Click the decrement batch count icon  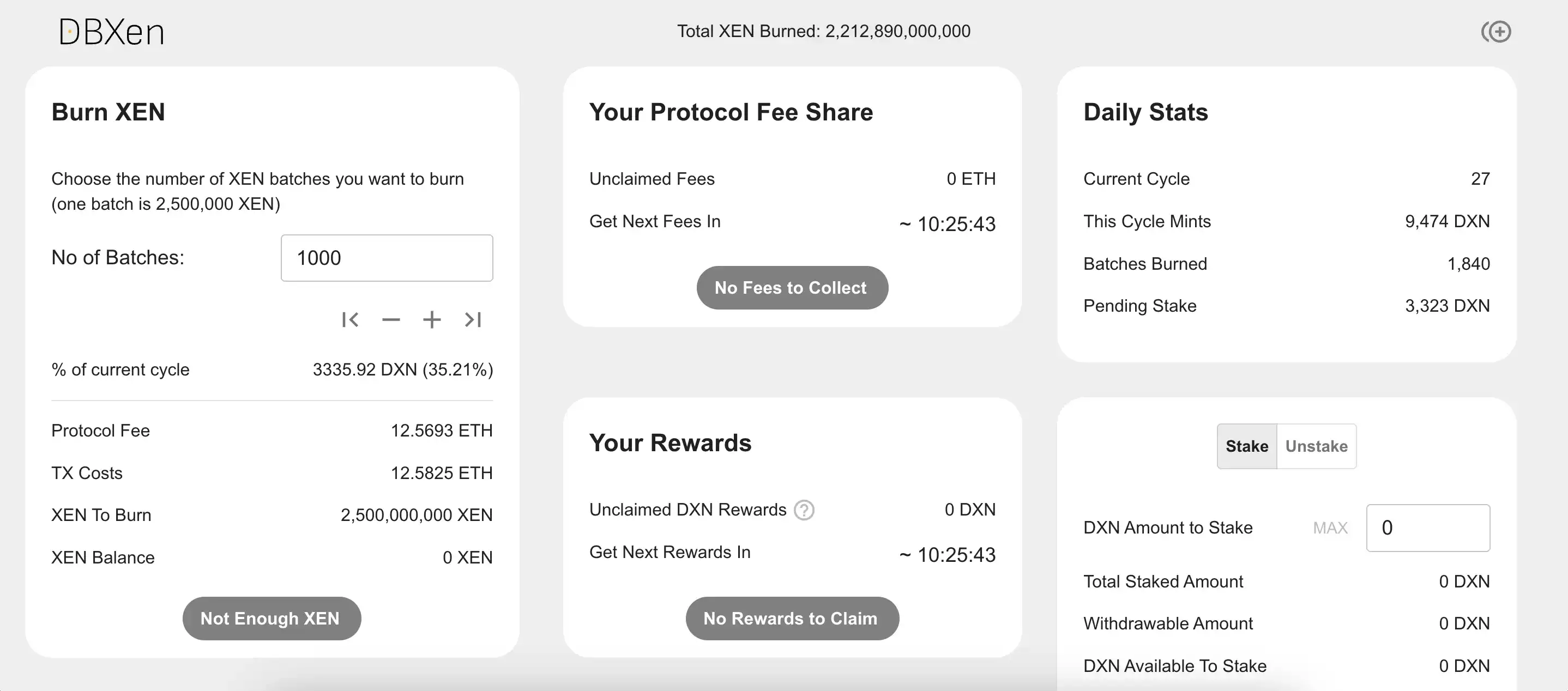391,320
